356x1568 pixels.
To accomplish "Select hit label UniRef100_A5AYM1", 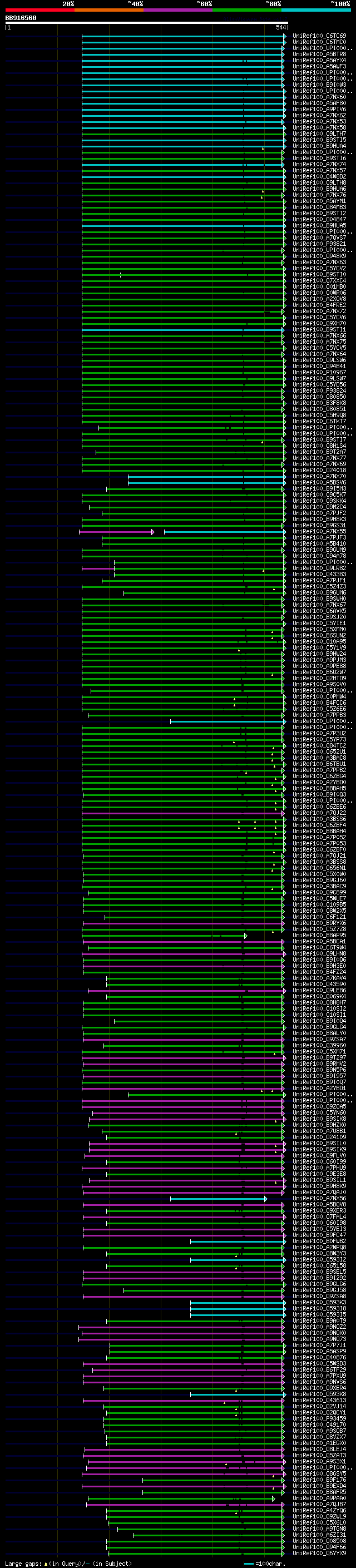I will [319, 201].
